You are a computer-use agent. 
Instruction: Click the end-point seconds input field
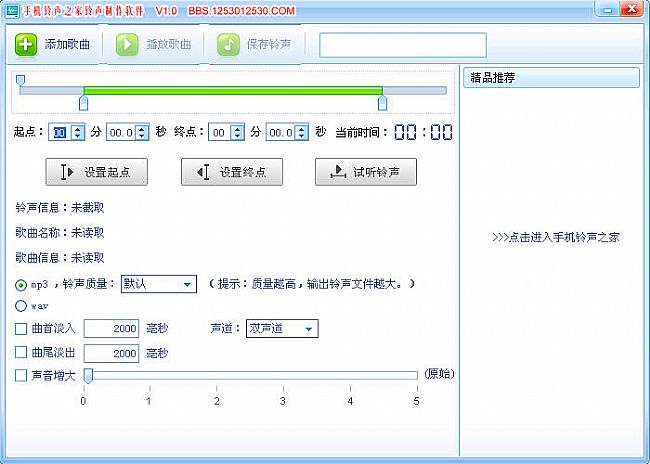[281, 132]
